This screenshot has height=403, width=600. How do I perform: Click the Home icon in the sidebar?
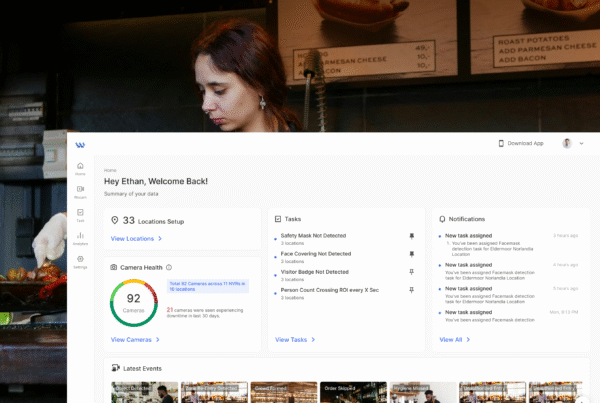(80, 166)
